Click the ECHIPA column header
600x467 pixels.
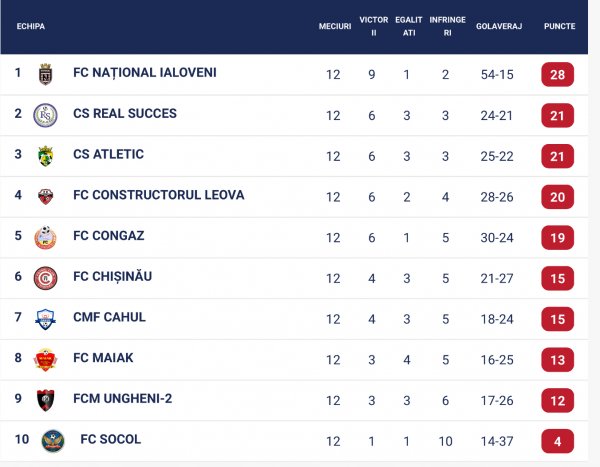click(x=31, y=26)
